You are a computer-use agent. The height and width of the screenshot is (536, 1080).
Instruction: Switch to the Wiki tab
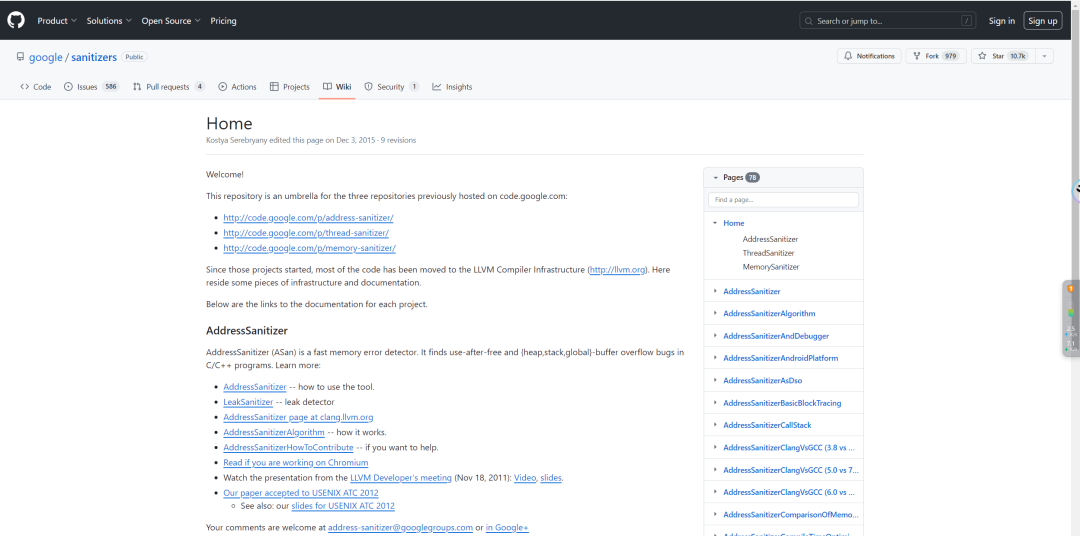(337, 87)
